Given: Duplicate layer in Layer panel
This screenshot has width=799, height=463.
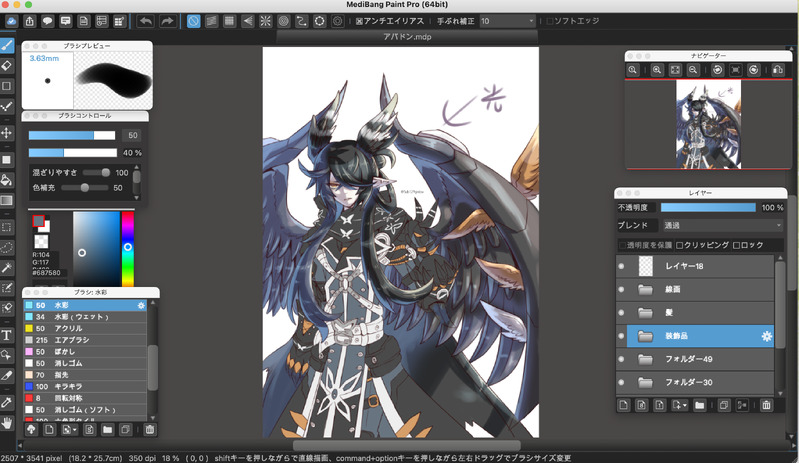Looking at the screenshot, I should [x=724, y=405].
